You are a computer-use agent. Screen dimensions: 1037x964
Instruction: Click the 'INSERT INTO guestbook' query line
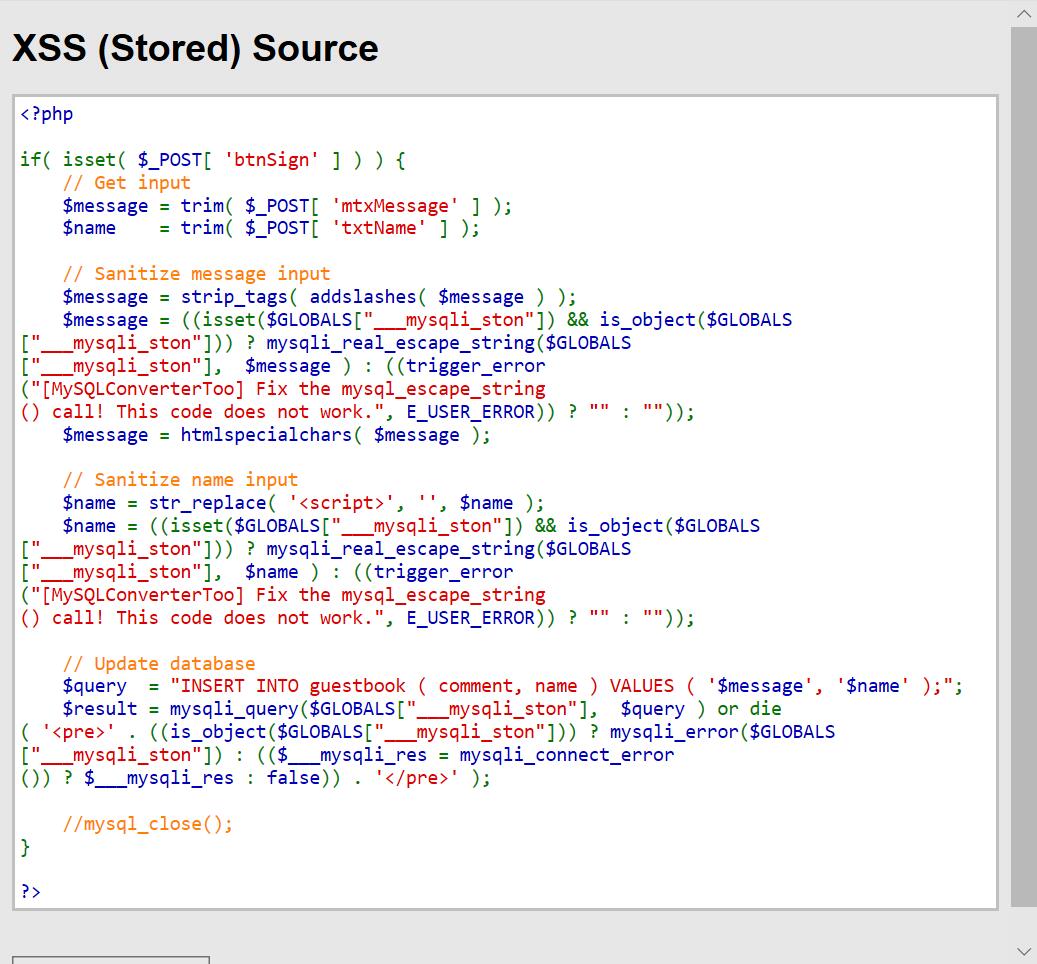coord(513,686)
